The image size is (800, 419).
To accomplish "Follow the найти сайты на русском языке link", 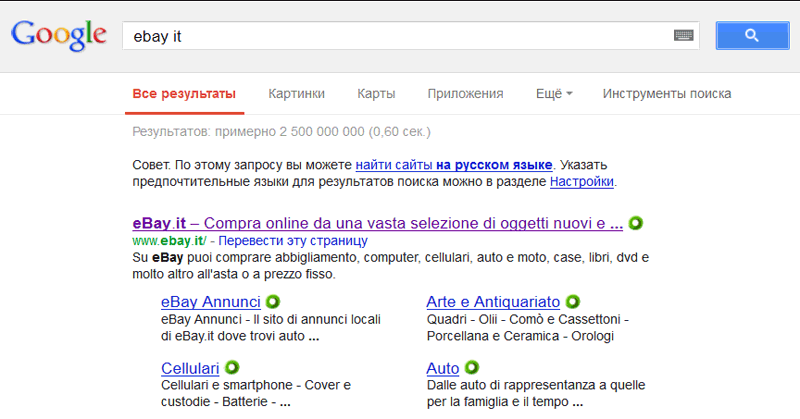I will click(x=453, y=164).
